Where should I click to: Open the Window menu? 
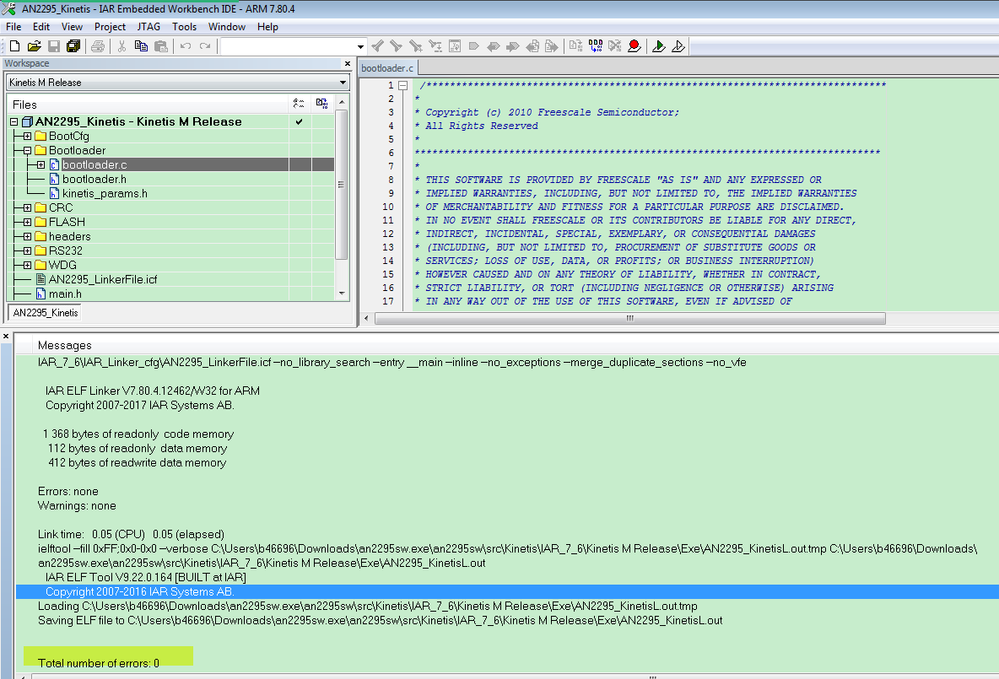(227, 27)
